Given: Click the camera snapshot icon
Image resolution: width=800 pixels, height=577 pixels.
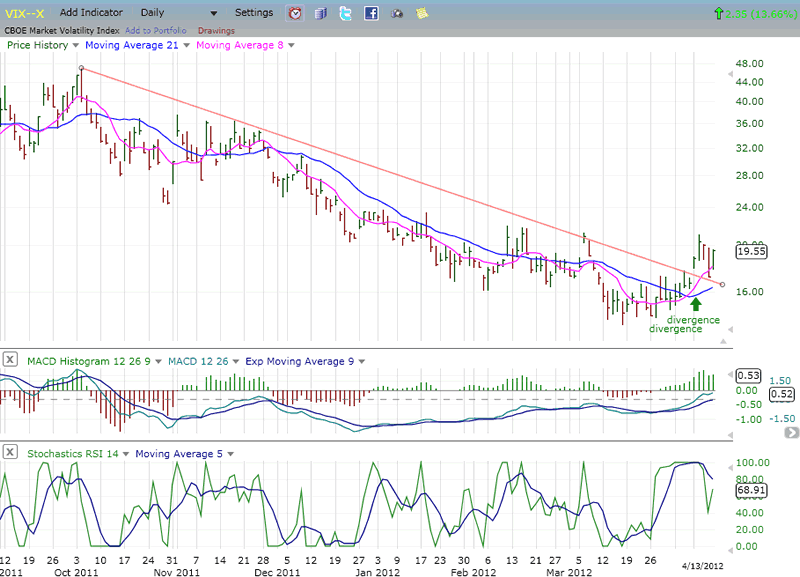Looking at the screenshot, I should tap(397, 13).
